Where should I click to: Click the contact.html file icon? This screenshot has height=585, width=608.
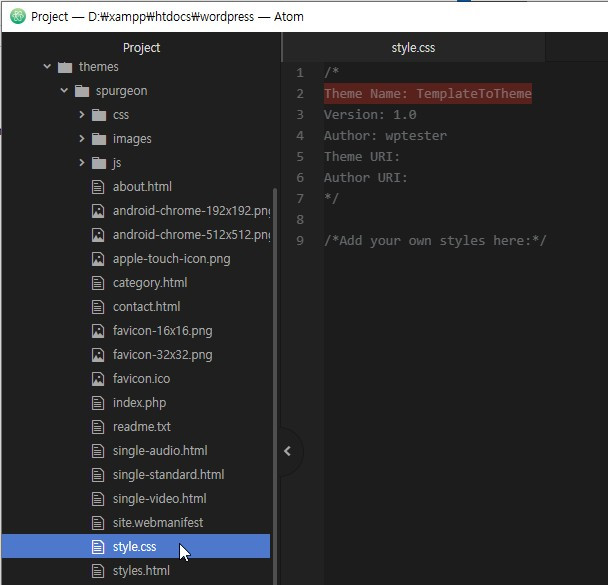(98, 307)
